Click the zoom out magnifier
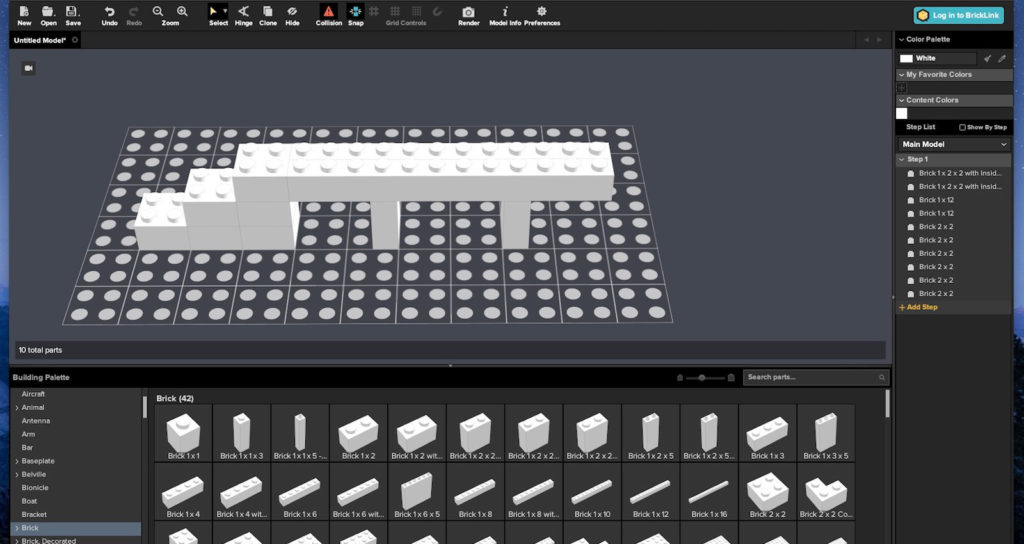Image resolution: width=1024 pixels, height=544 pixels. [158, 11]
